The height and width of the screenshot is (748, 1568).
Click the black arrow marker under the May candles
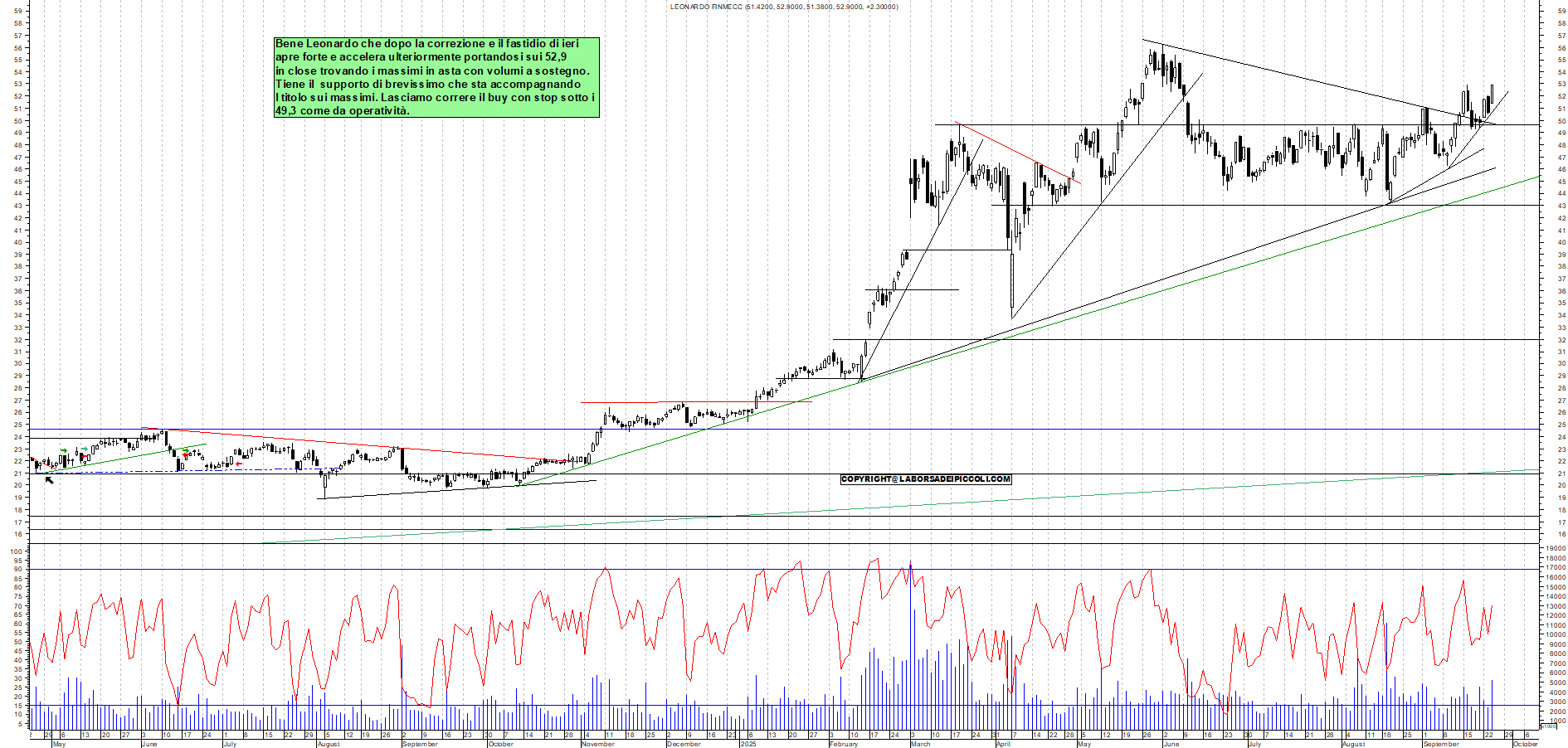(x=49, y=480)
